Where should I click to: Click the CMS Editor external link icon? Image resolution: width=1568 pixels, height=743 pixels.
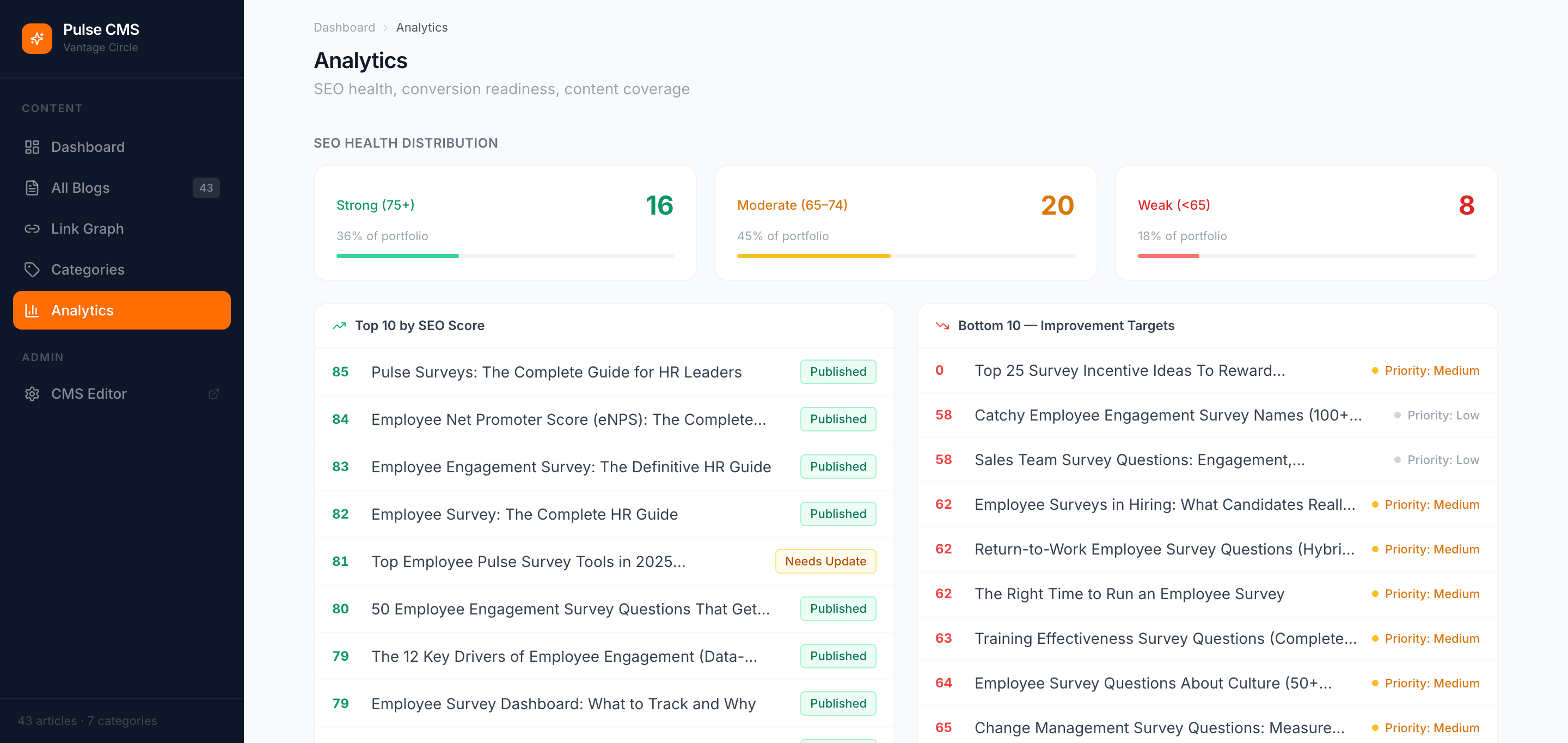(x=213, y=393)
